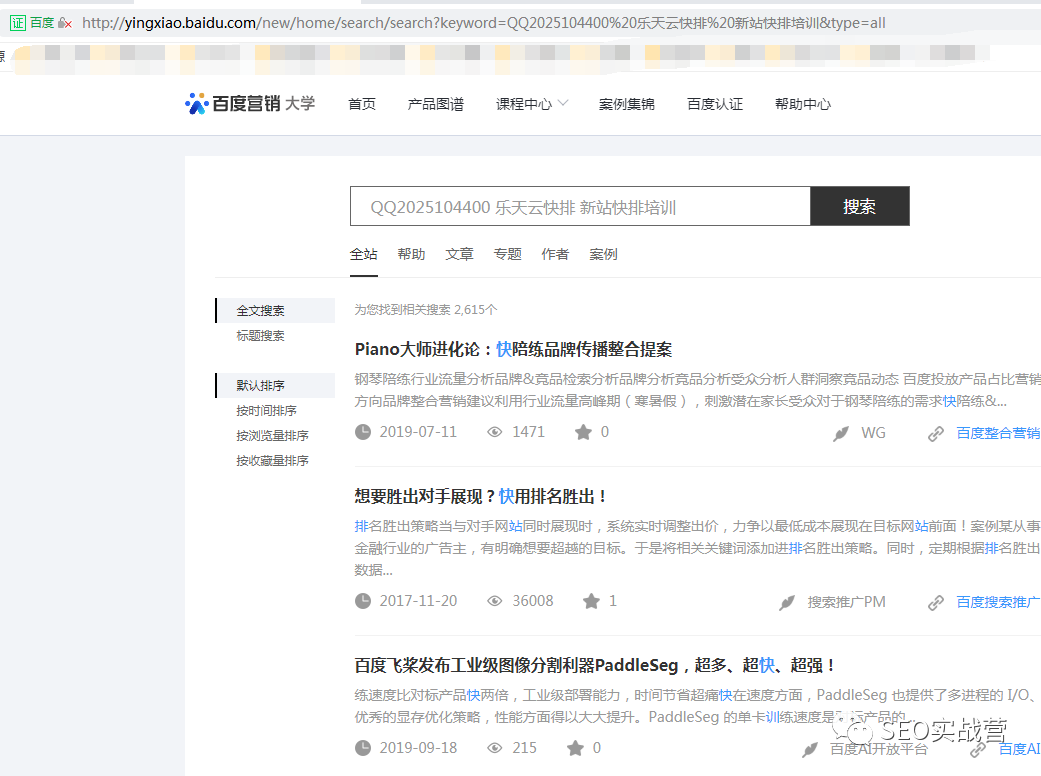Open article Piano大师进化论：快陪练品牌传播整合提案

tap(513, 349)
